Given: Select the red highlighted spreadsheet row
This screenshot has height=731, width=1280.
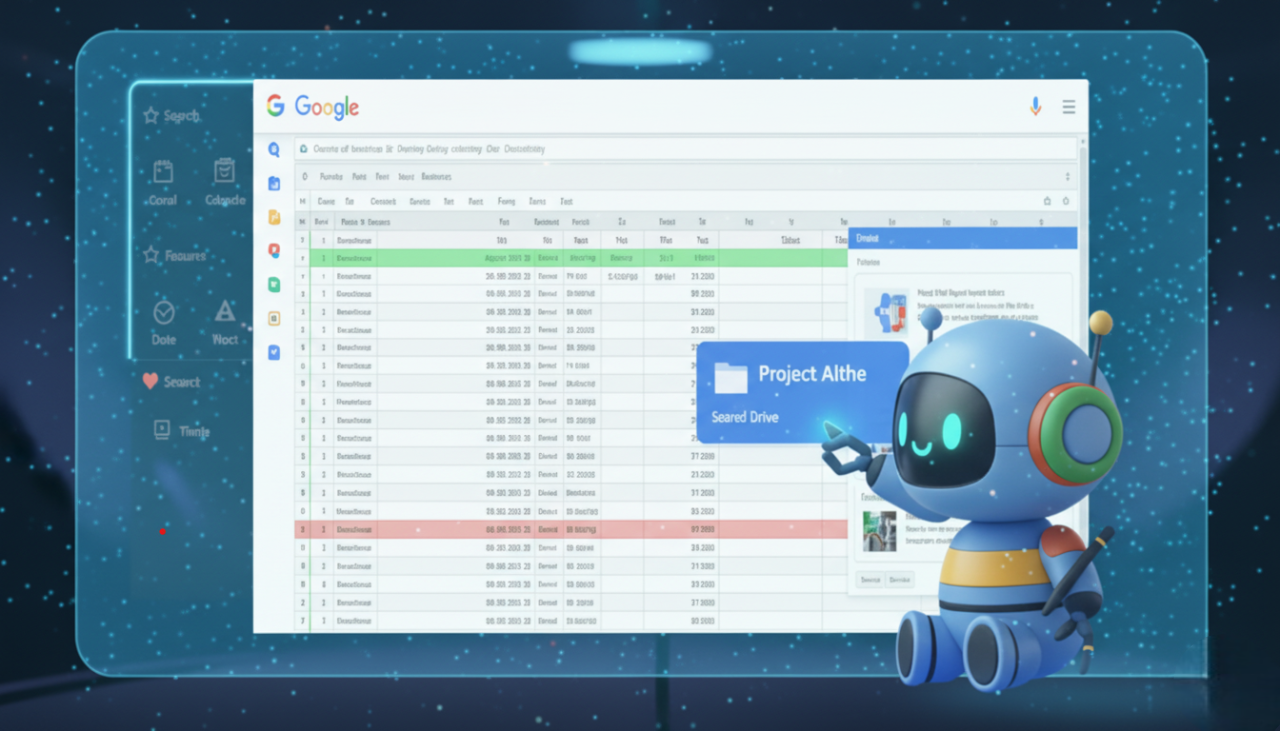Looking at the screenshot, I should (570, 530).
